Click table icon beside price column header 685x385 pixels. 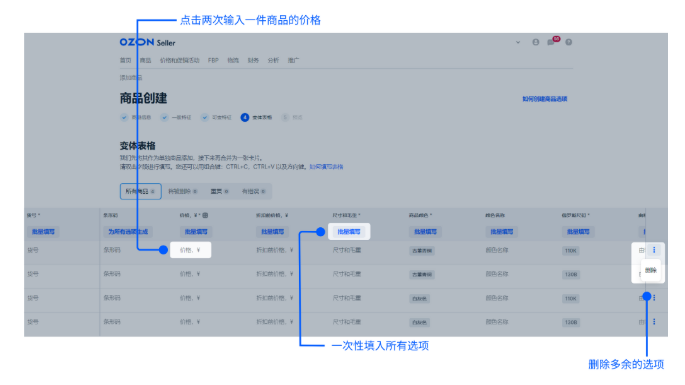point(205,215)
